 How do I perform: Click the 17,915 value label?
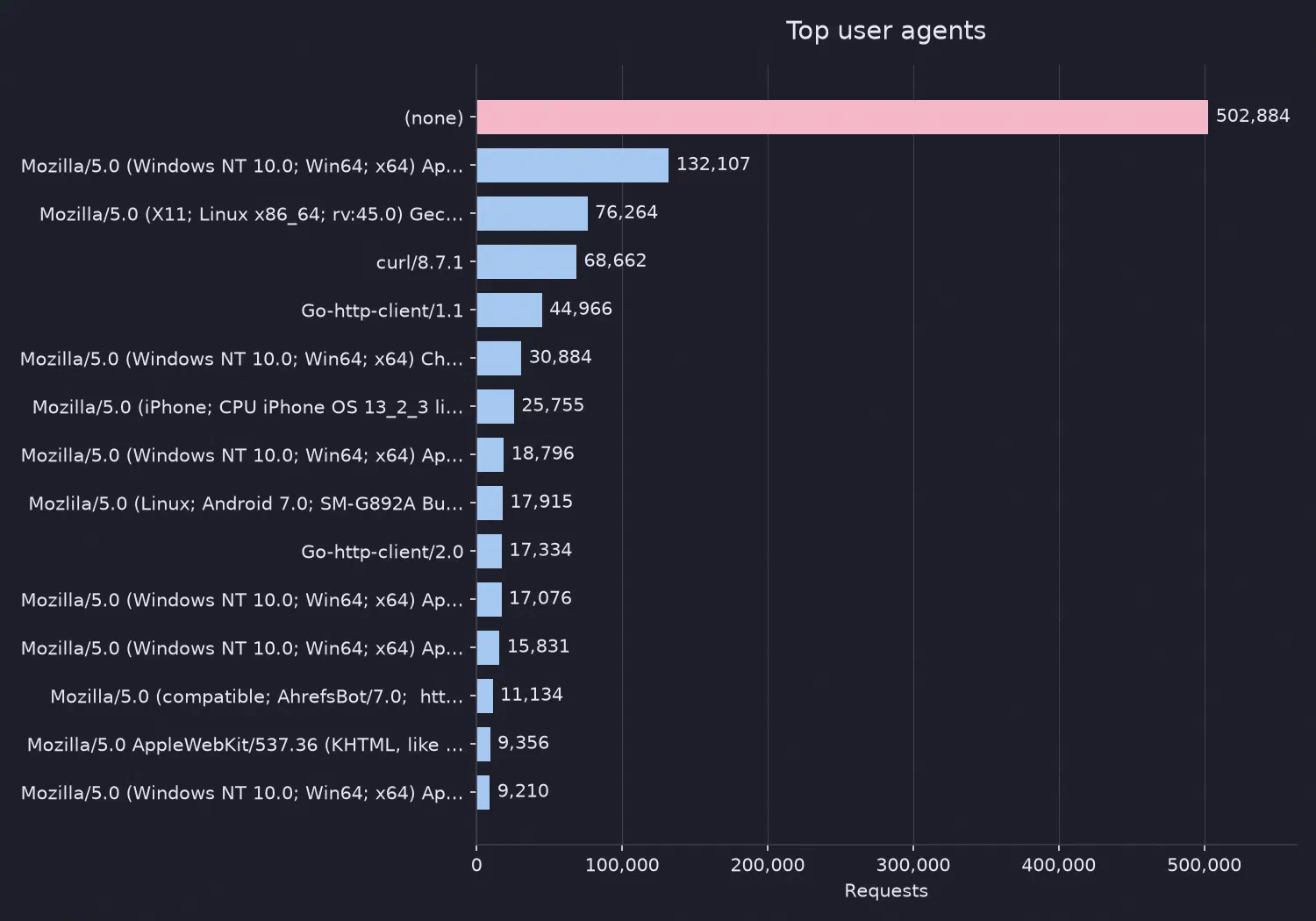[541, 502]
